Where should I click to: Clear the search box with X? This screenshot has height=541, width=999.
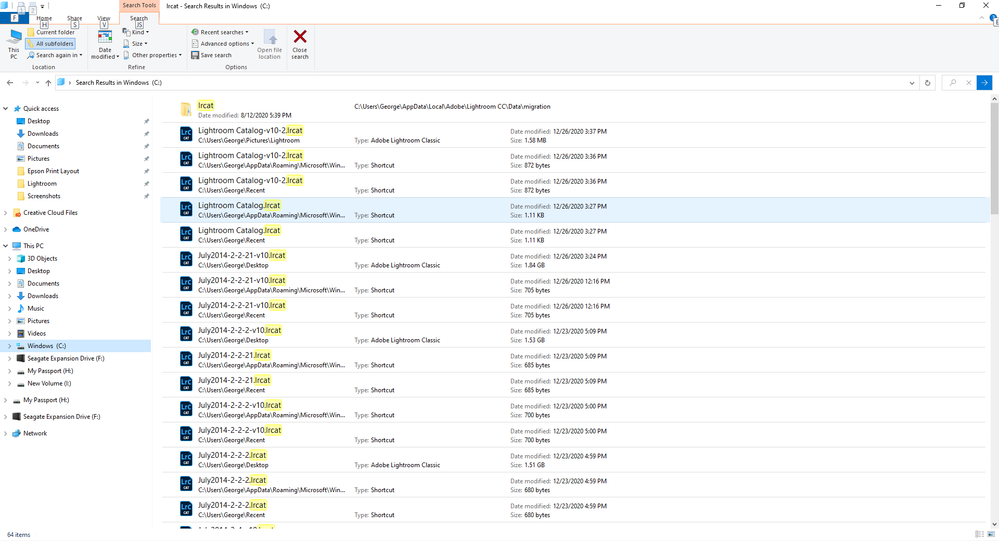click(968, 83)
